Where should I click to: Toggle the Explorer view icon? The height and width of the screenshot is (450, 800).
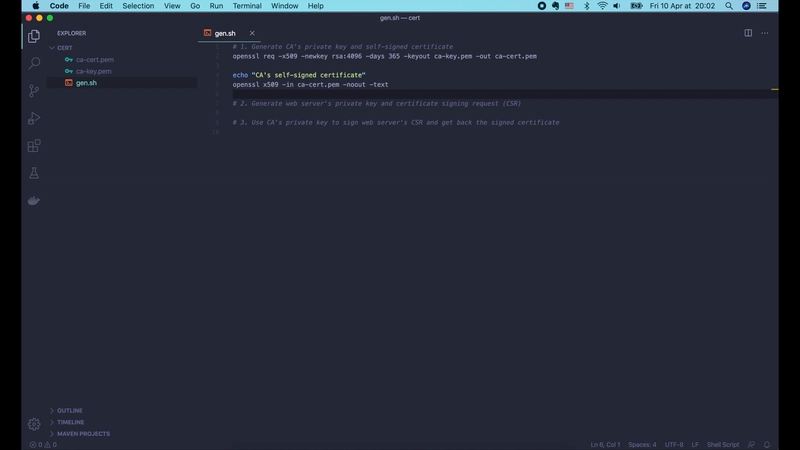click(34, 36)
